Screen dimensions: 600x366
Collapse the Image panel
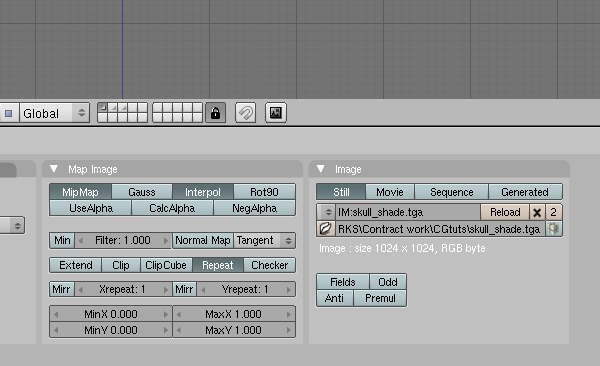[321, 169]
